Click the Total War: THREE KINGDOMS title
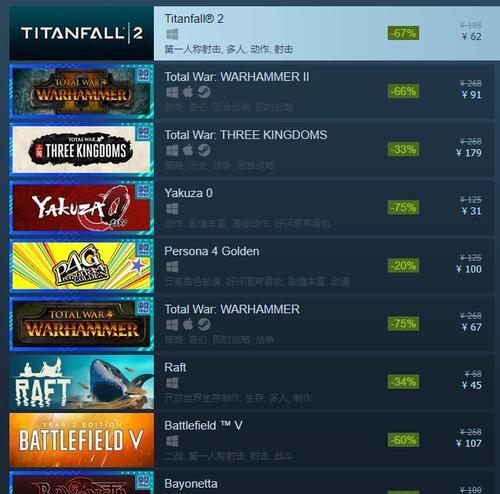The image size is (500, 494). tap(246, 135)
